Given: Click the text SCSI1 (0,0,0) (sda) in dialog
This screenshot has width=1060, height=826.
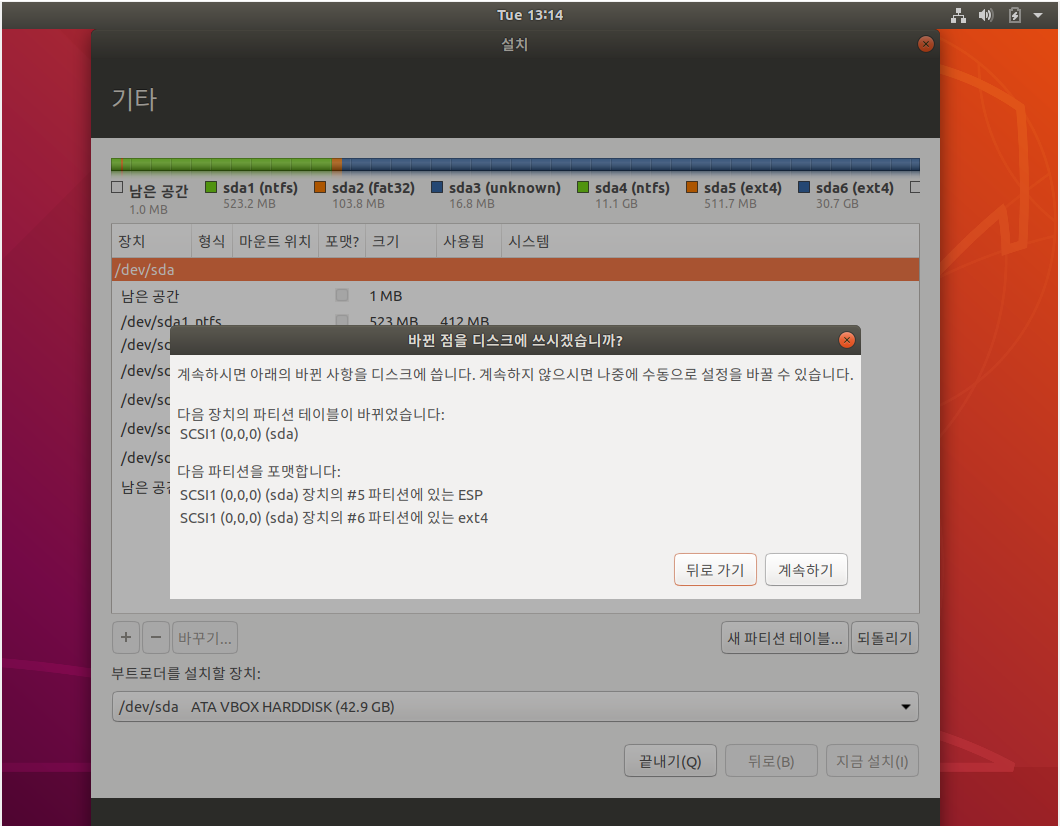Looking at the screenshot, I should pos(239,434).
